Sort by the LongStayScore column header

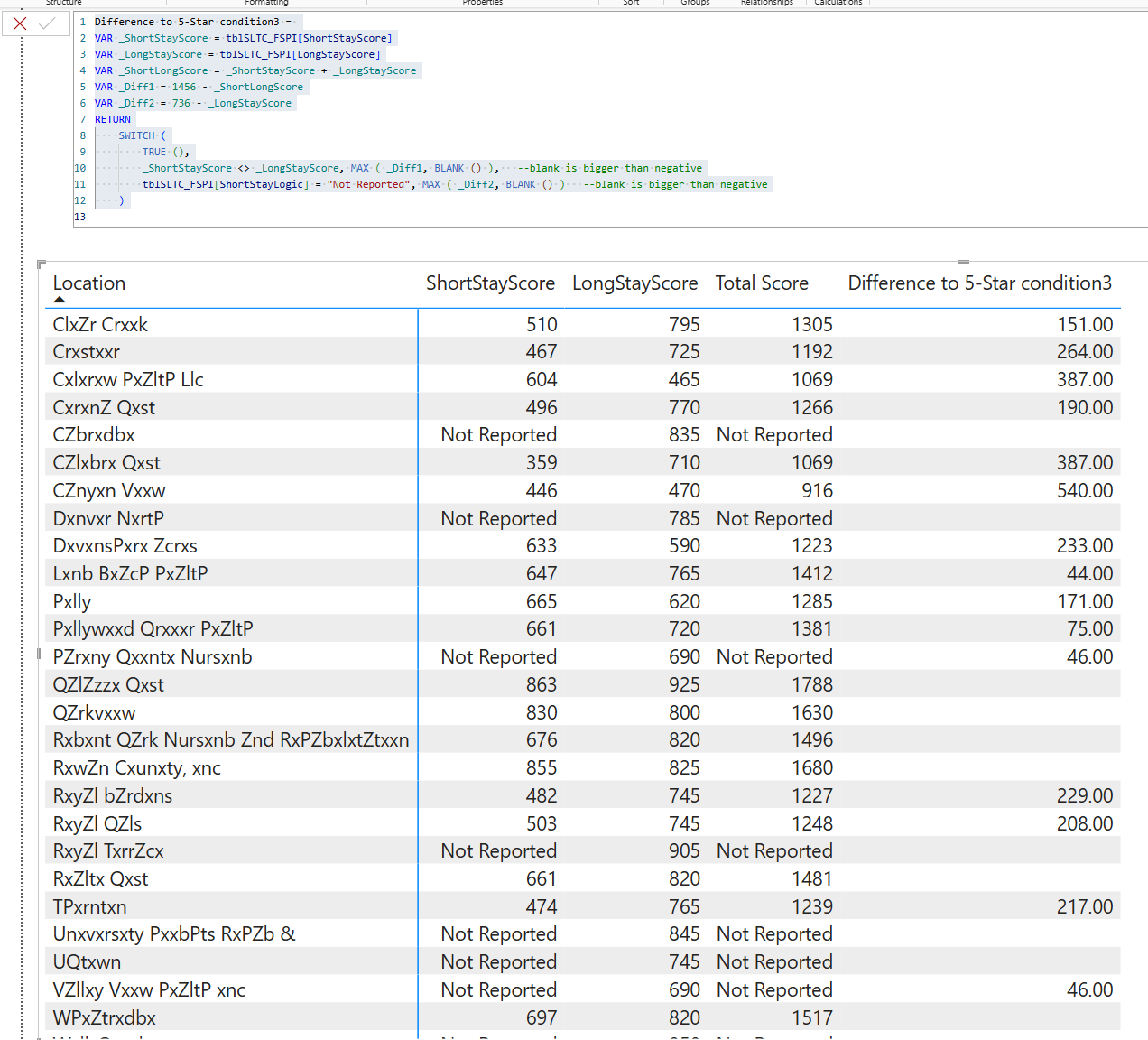(x=635, y=283)
